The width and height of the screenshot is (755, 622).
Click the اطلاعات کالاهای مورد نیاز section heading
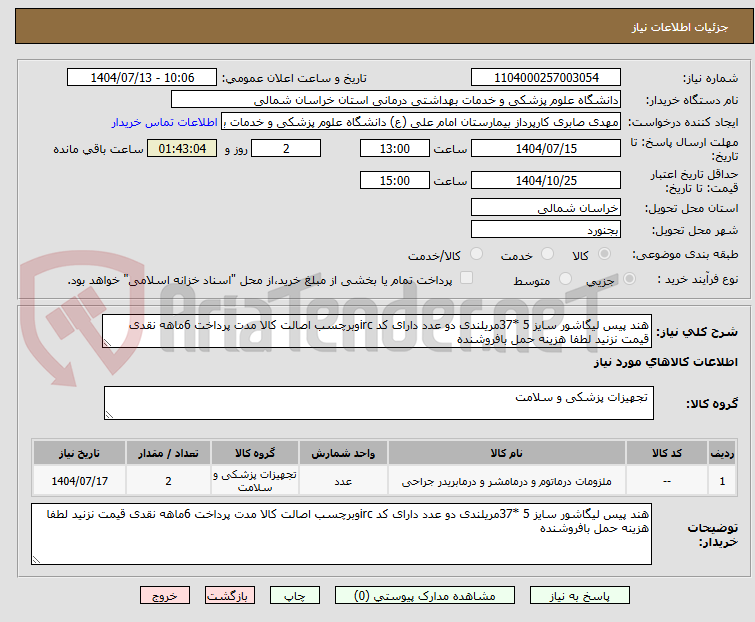tap(665, 362)
